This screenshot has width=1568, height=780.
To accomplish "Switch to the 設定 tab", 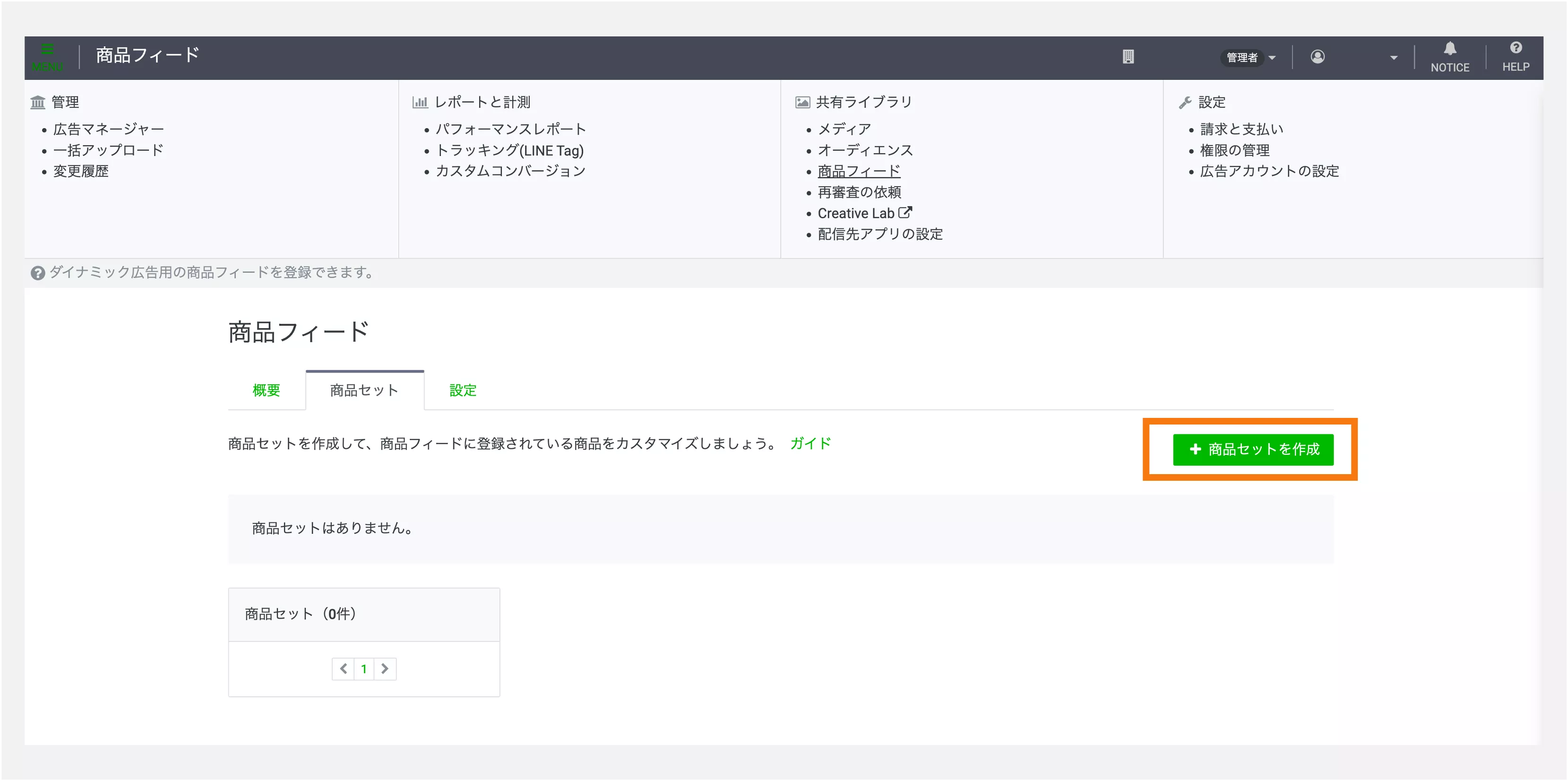I will (463, 390).
